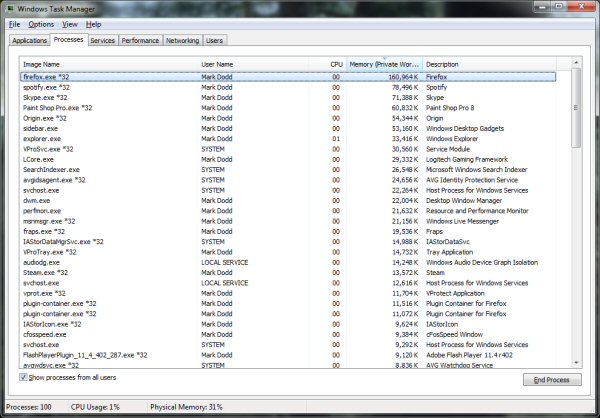Click the Logitech Gaming Framework description

coord(467,159)
